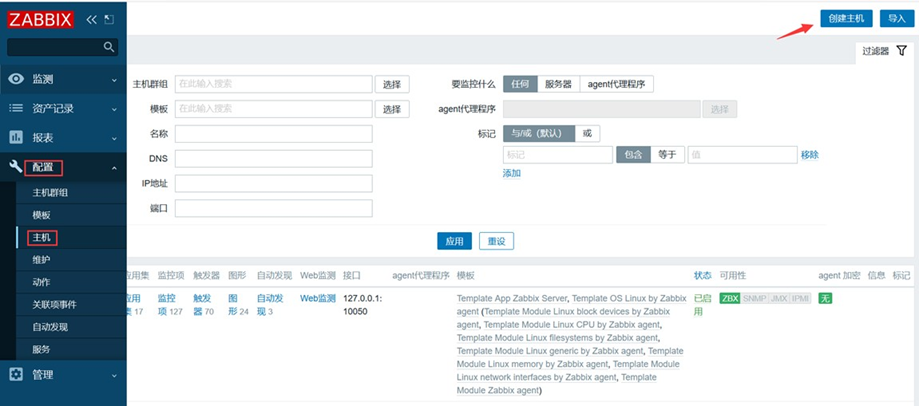919x406 pixels.
Task: Focus the IP地址 input field
Action: click(274, 183)
